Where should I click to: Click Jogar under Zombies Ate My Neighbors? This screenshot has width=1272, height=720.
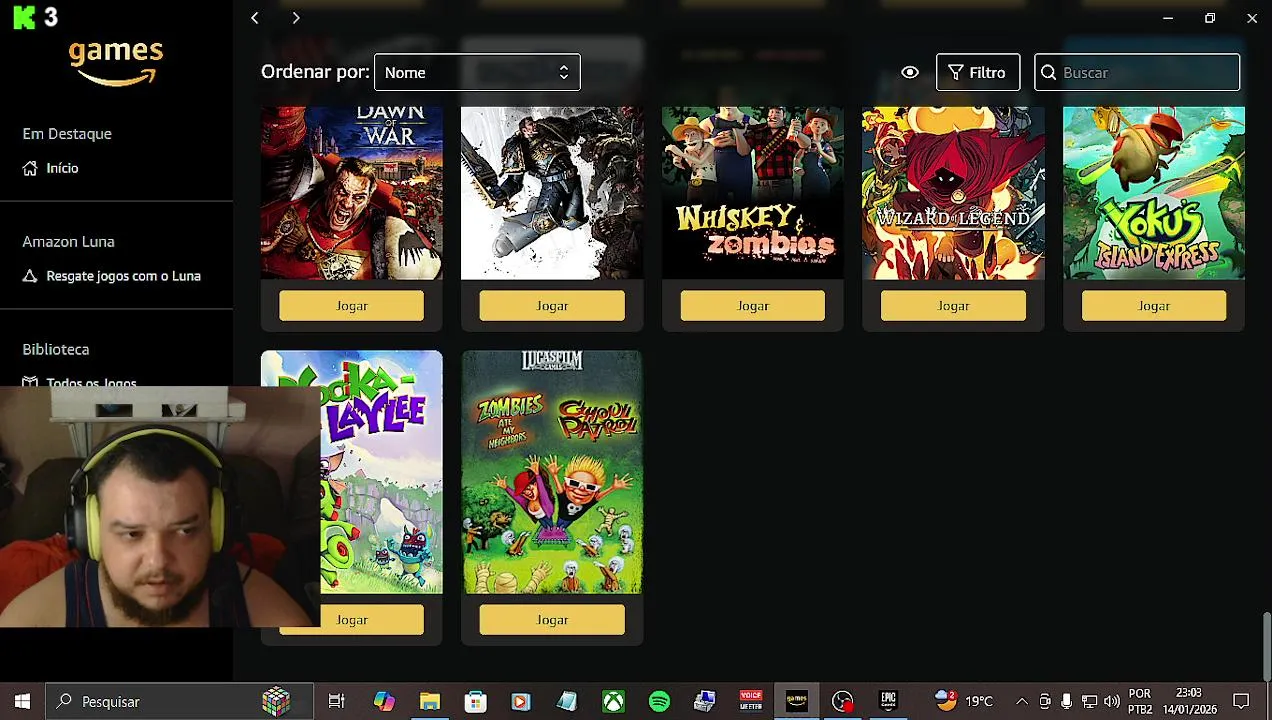552,620
